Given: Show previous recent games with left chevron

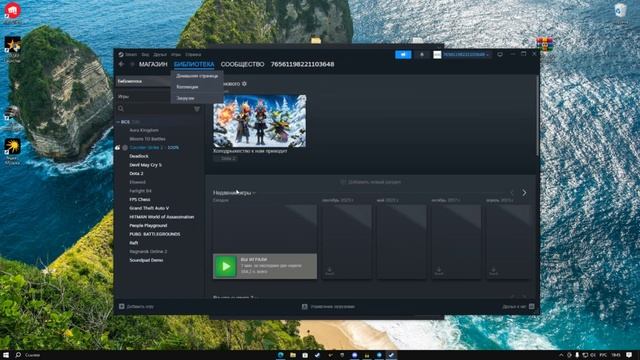Looking at the screenshot, I should coord(512,193).
